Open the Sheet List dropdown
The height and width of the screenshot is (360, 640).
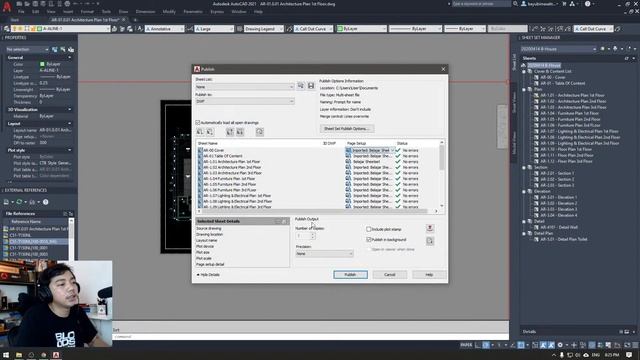[244, 87]
